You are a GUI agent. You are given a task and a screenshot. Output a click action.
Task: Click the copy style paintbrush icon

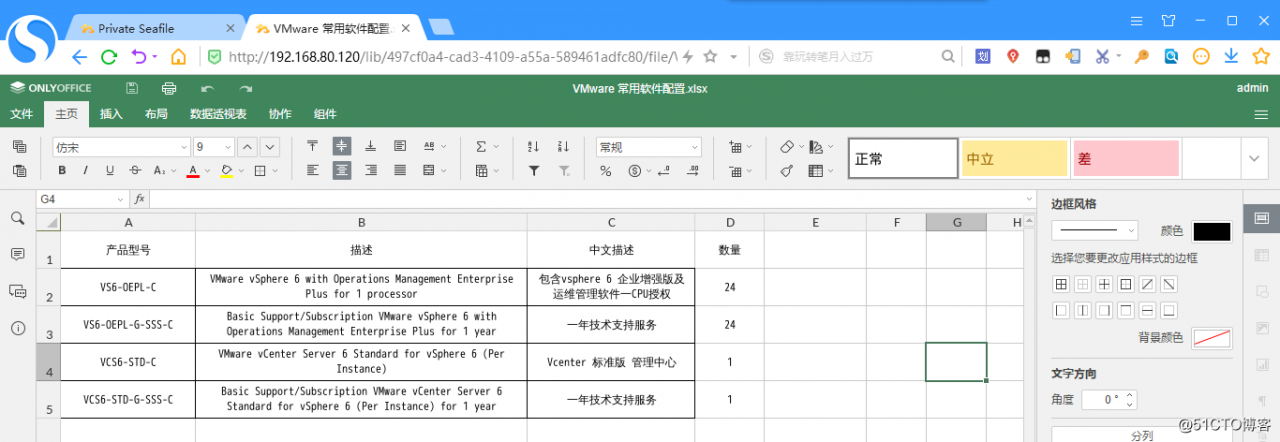787,171
